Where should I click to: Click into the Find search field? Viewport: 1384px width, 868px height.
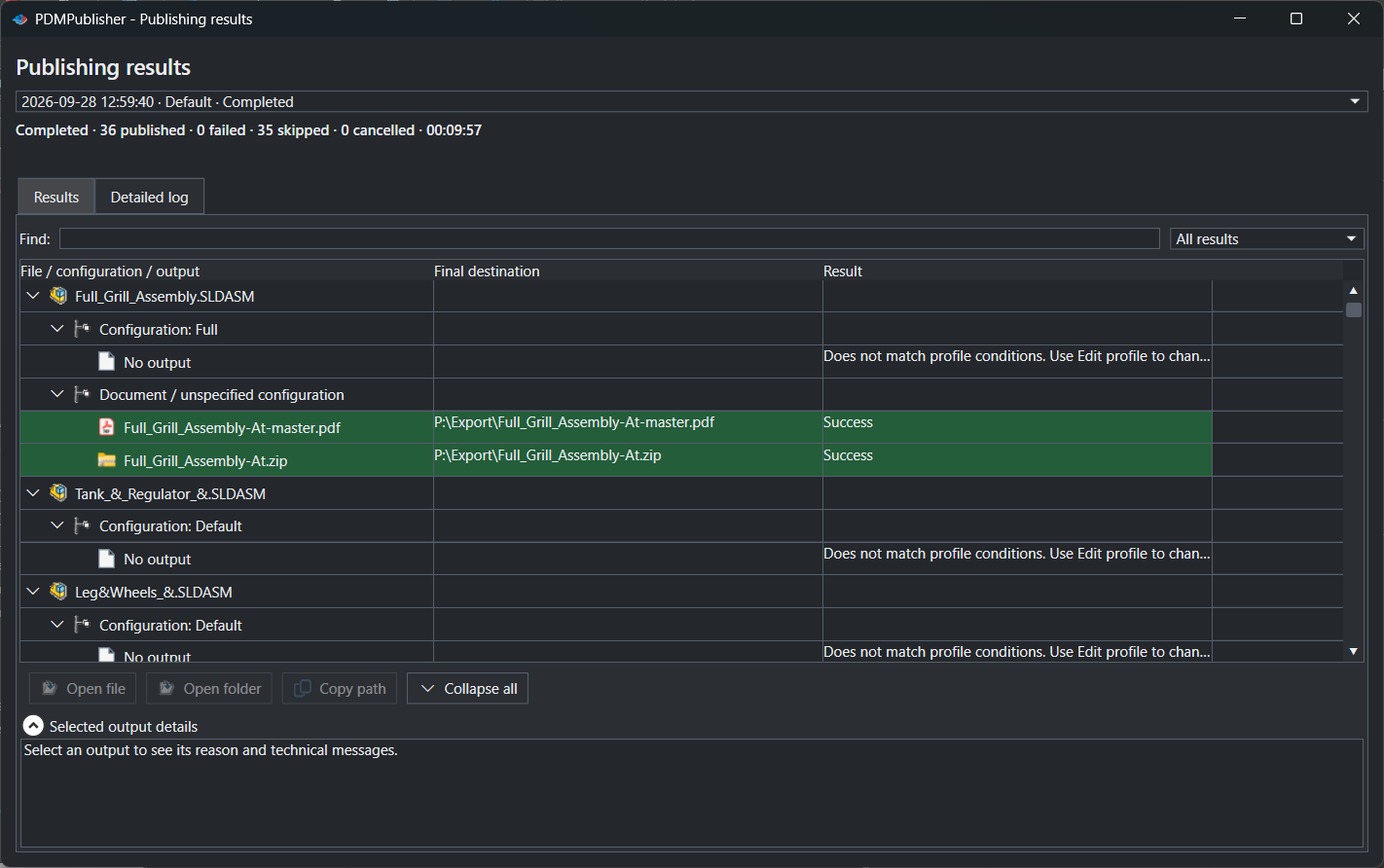pos(609,238)
